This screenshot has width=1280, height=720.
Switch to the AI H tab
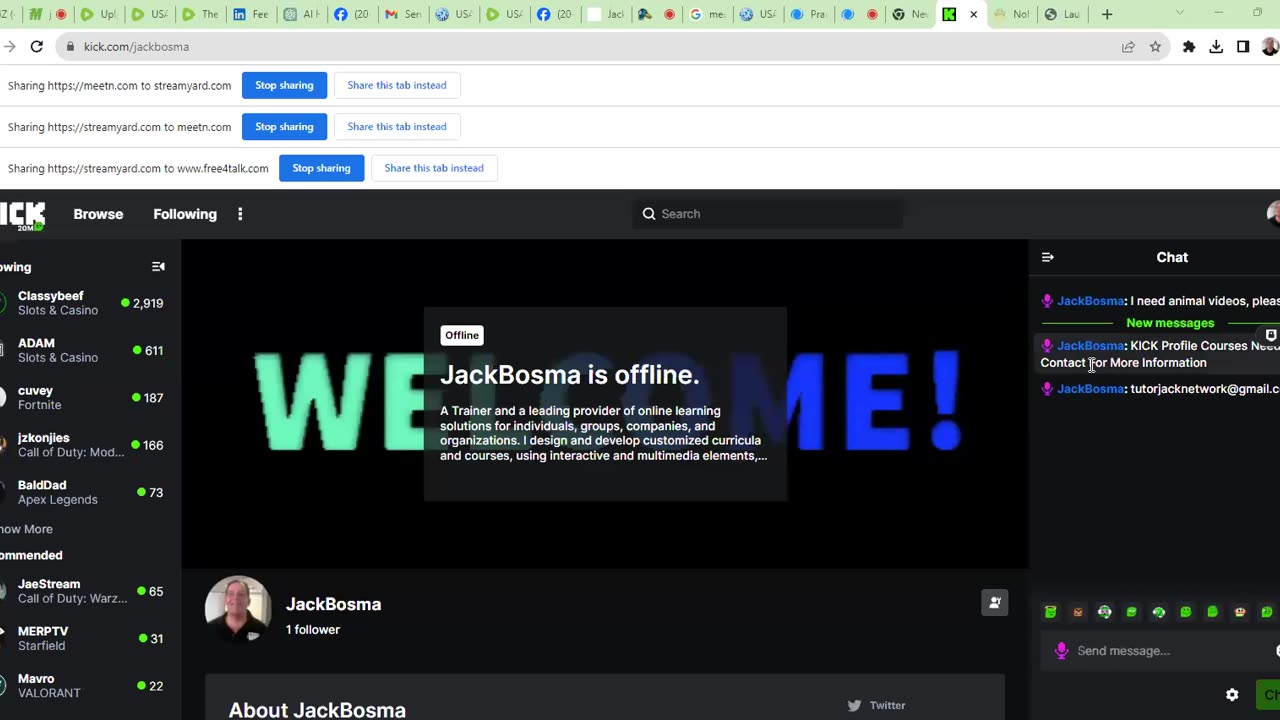click(302, 14)
